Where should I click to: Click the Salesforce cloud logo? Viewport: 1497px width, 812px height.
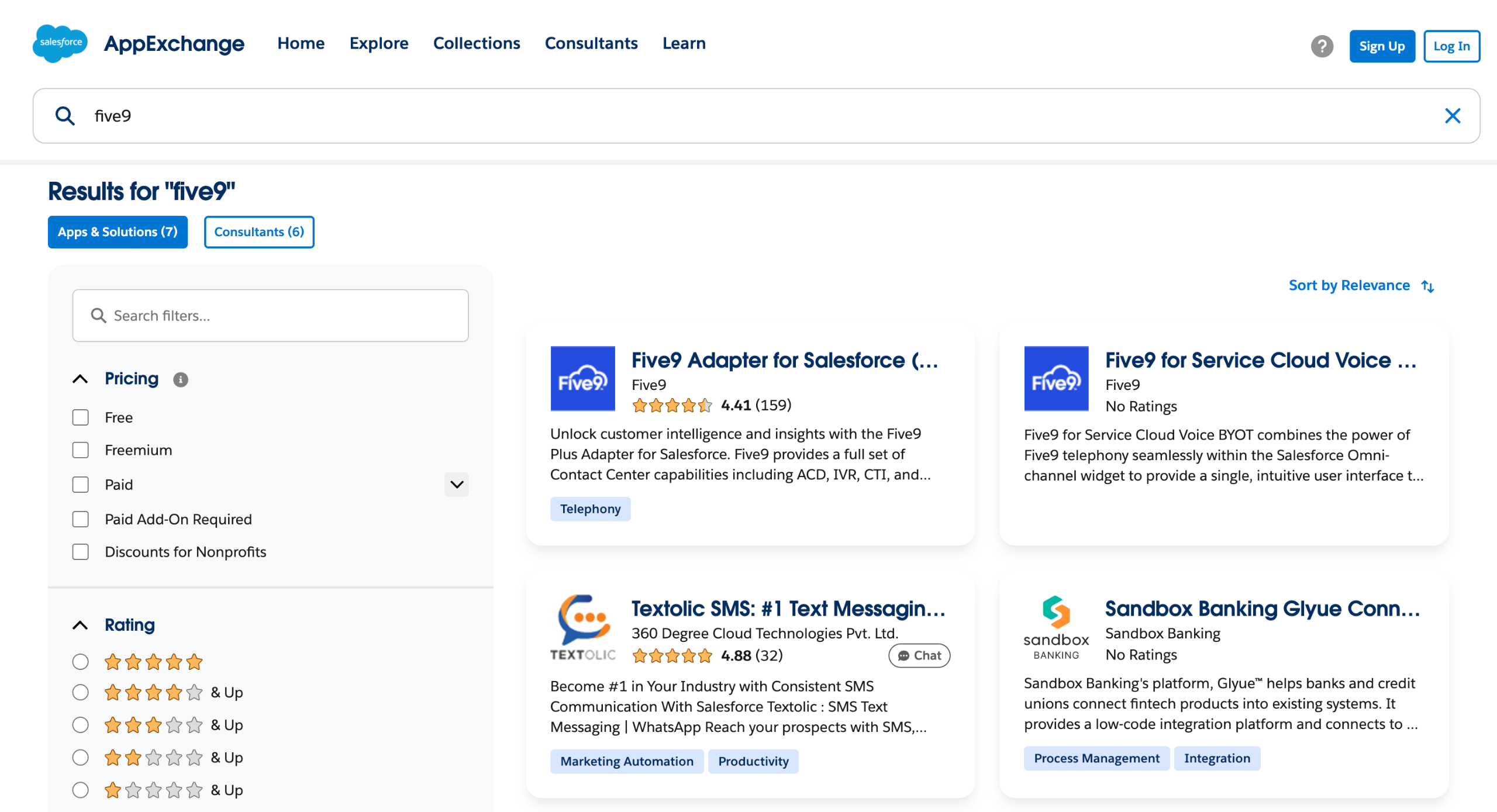click(60, 43)
